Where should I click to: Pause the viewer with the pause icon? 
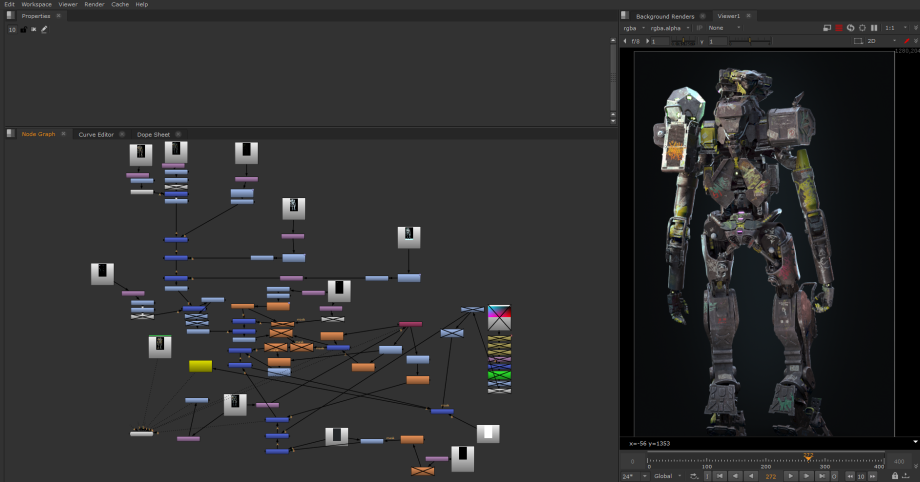[874, 28]
